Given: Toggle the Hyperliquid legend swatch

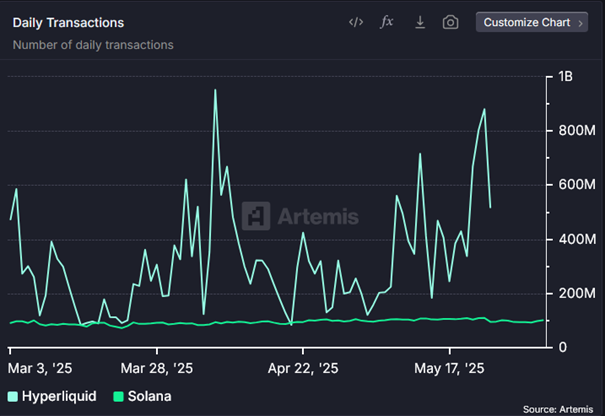Looking at the screenshot, I should [x=13, y=396].
